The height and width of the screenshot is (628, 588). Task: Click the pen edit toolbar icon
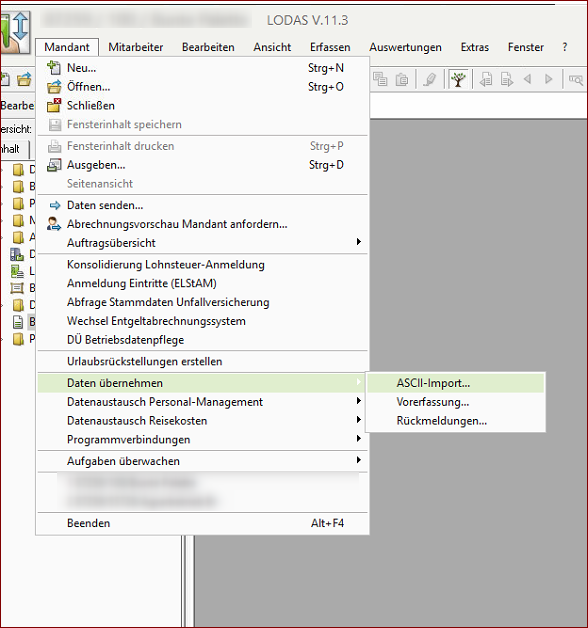[430, 79]
